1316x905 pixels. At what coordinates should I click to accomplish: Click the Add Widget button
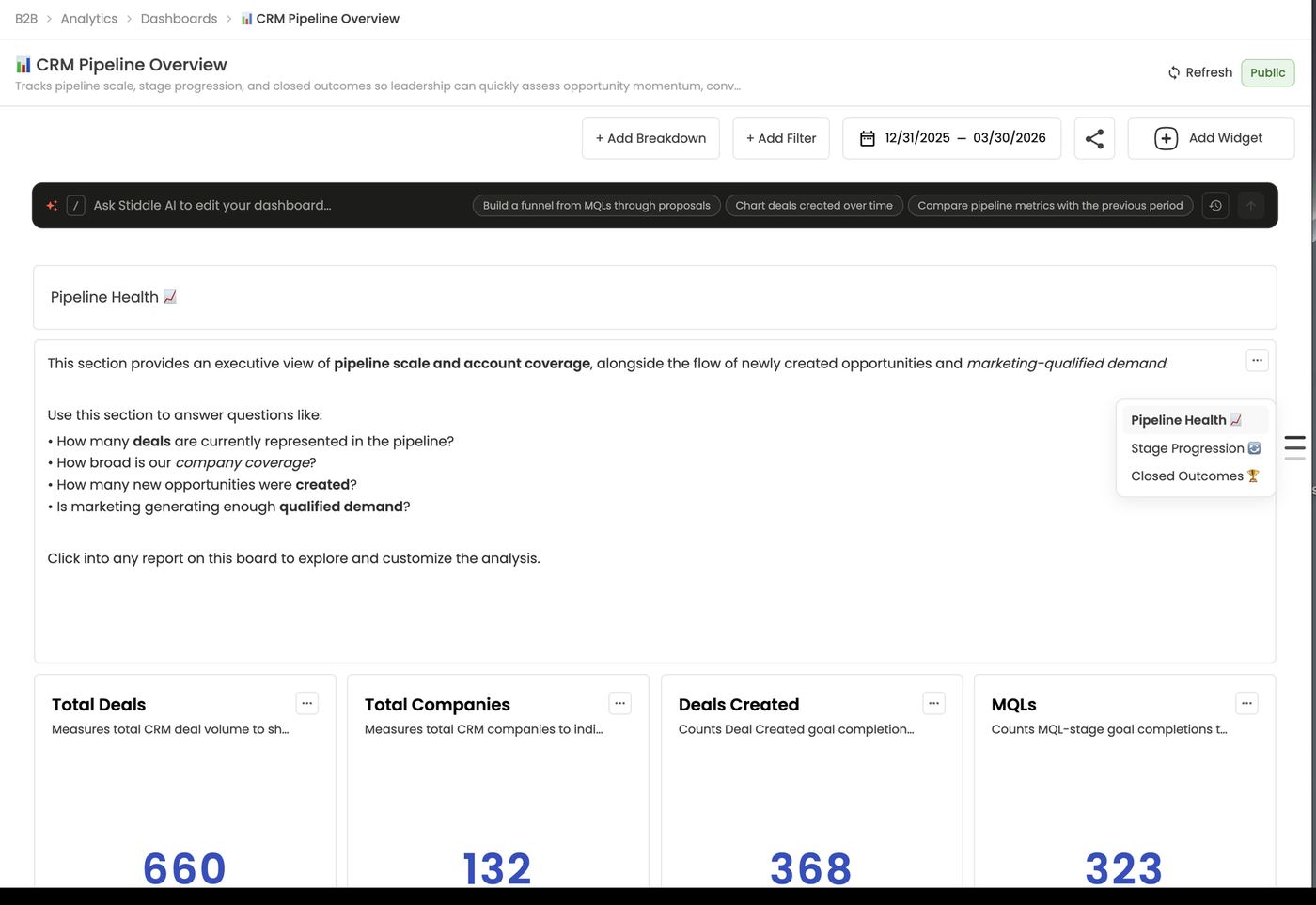pyautogui.click(x=1211, y=138)
